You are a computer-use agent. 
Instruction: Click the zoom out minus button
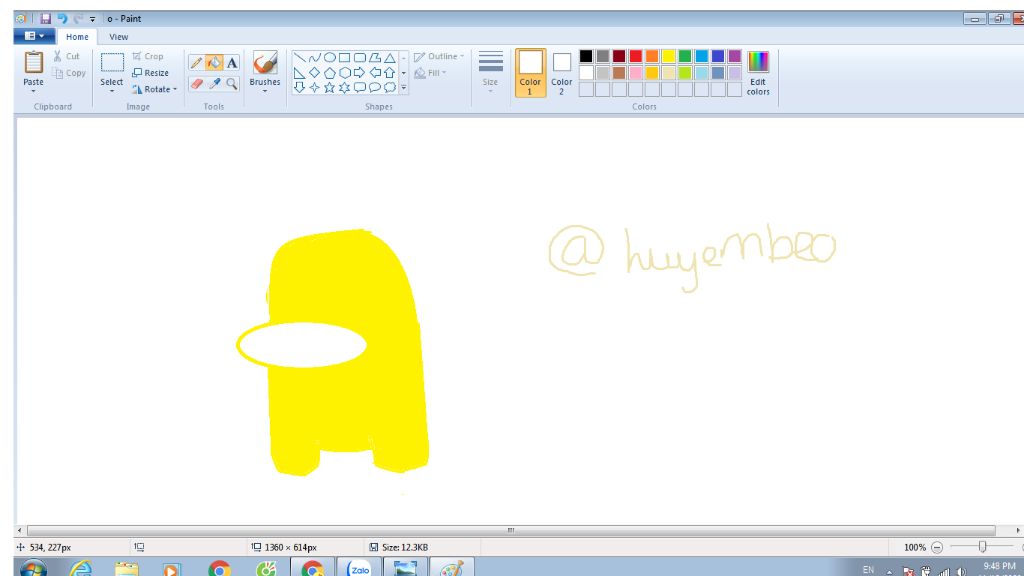click(936, 547)
